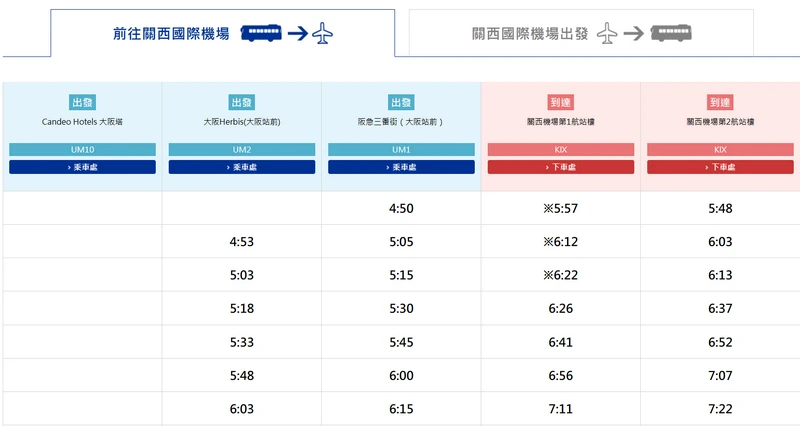Select the 7:22 arrival time cell
The height and width of the screenshot is (426, 800).
point(720,409)
